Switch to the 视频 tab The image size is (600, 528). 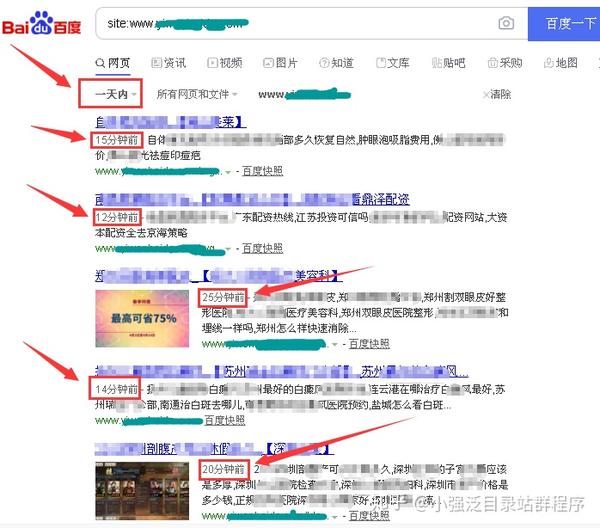(225, 63)
